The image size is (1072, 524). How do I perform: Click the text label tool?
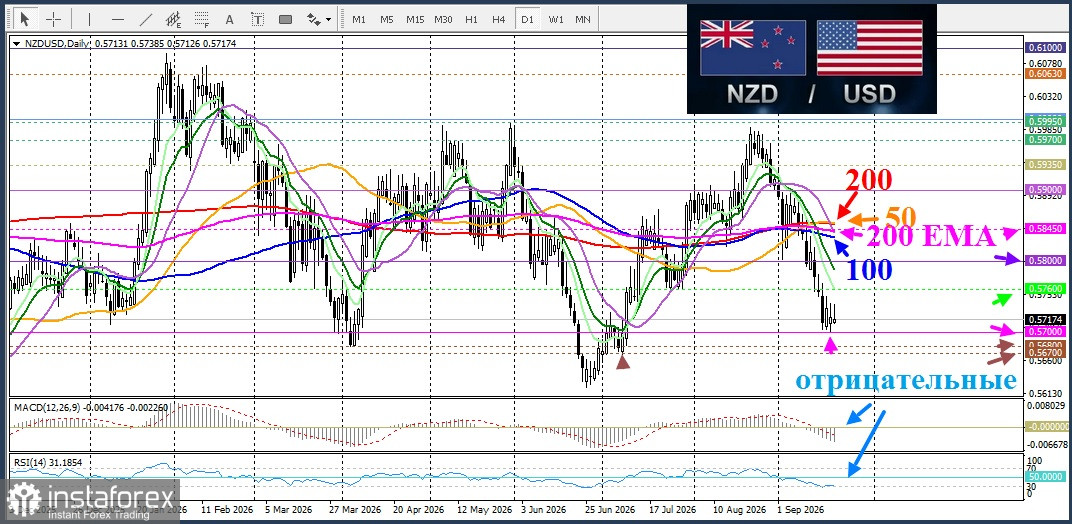click(257, 18)
